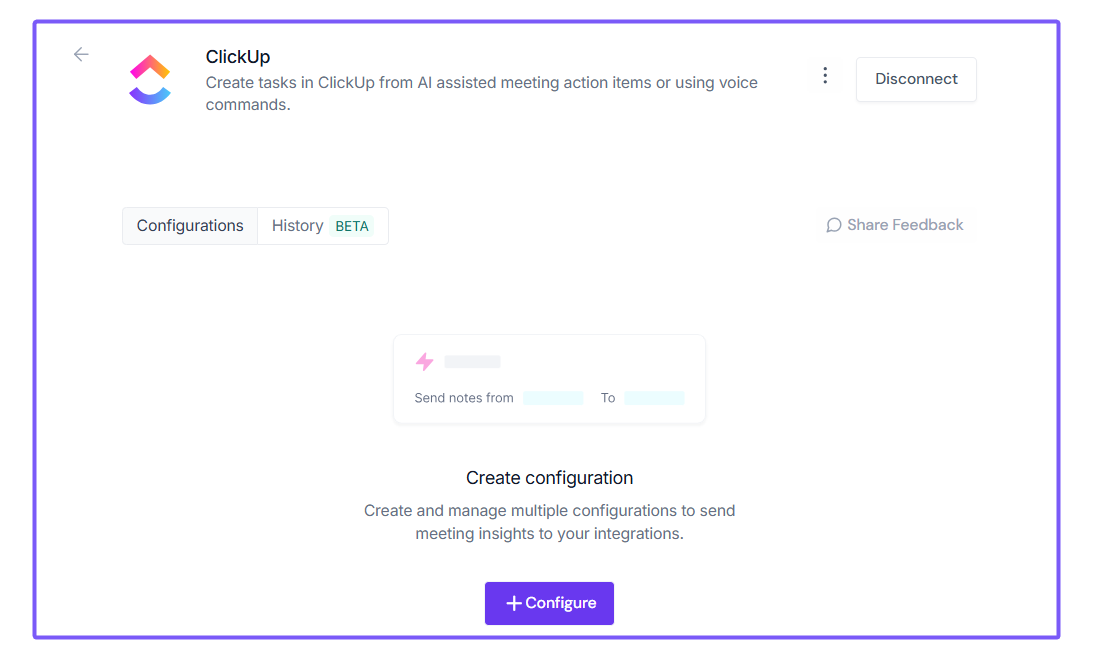Click the back arrow icon
The height and width of the screenshot is (656, 1099).
point(81,55)
